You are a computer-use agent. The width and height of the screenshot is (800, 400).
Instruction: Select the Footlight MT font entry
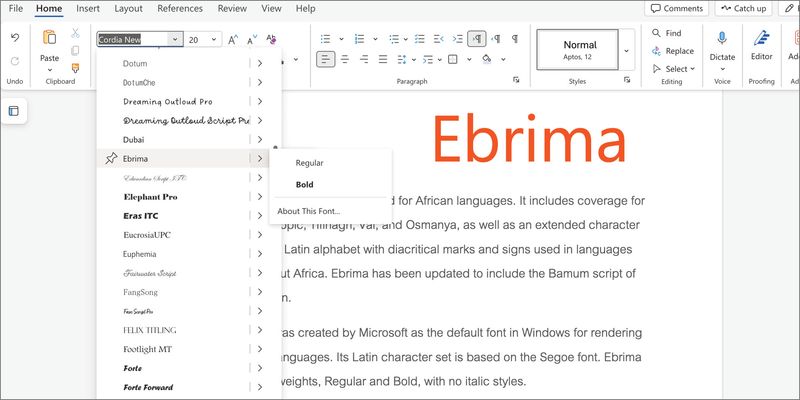tap(147, 349)
